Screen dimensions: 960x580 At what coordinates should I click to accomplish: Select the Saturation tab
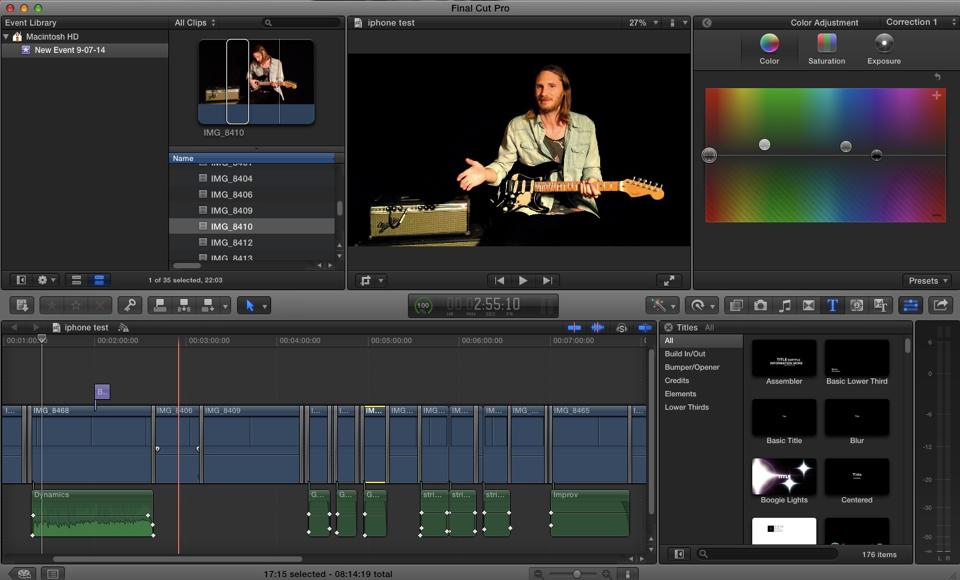tap(827, 49)
